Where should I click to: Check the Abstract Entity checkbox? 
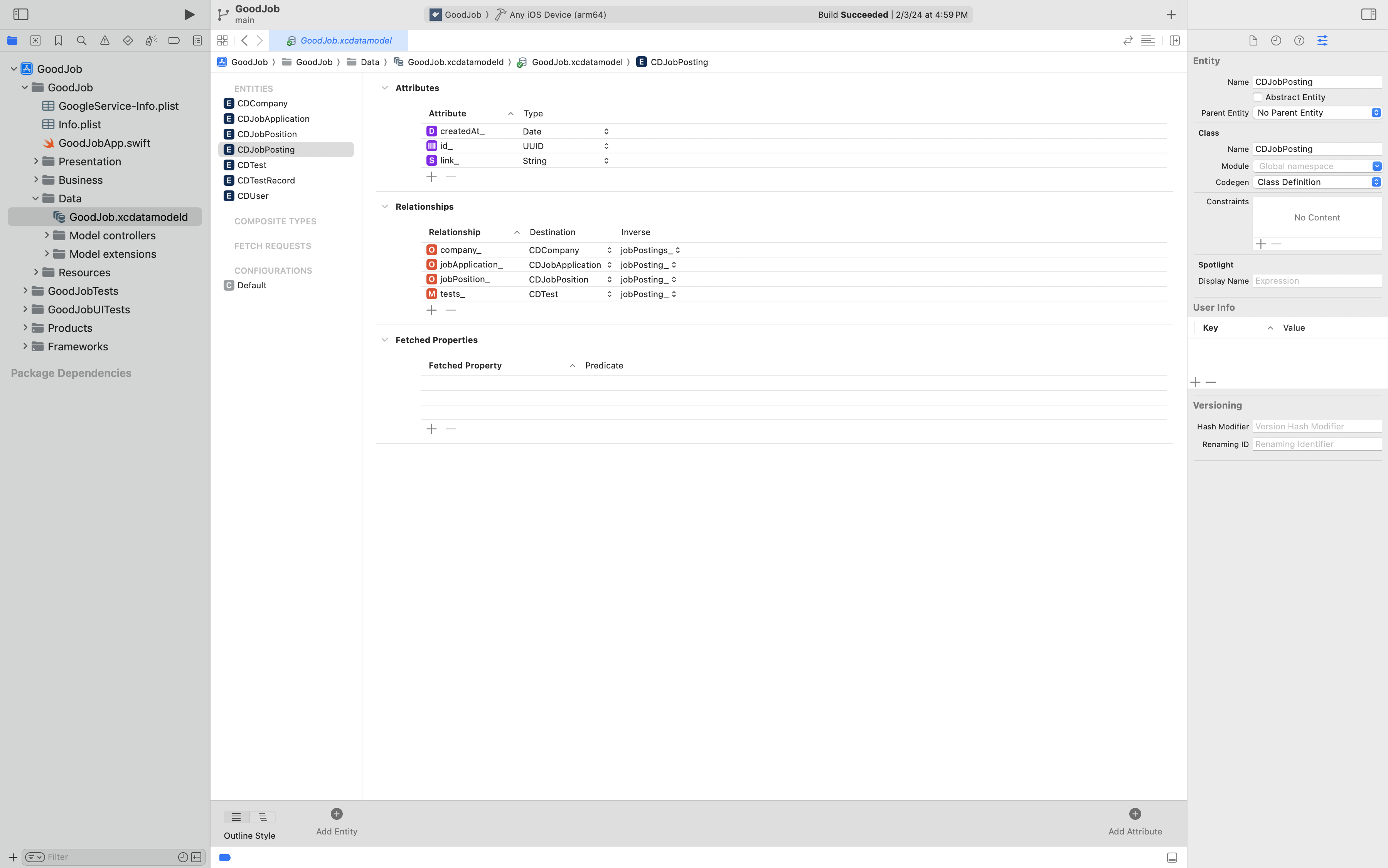1258,98
